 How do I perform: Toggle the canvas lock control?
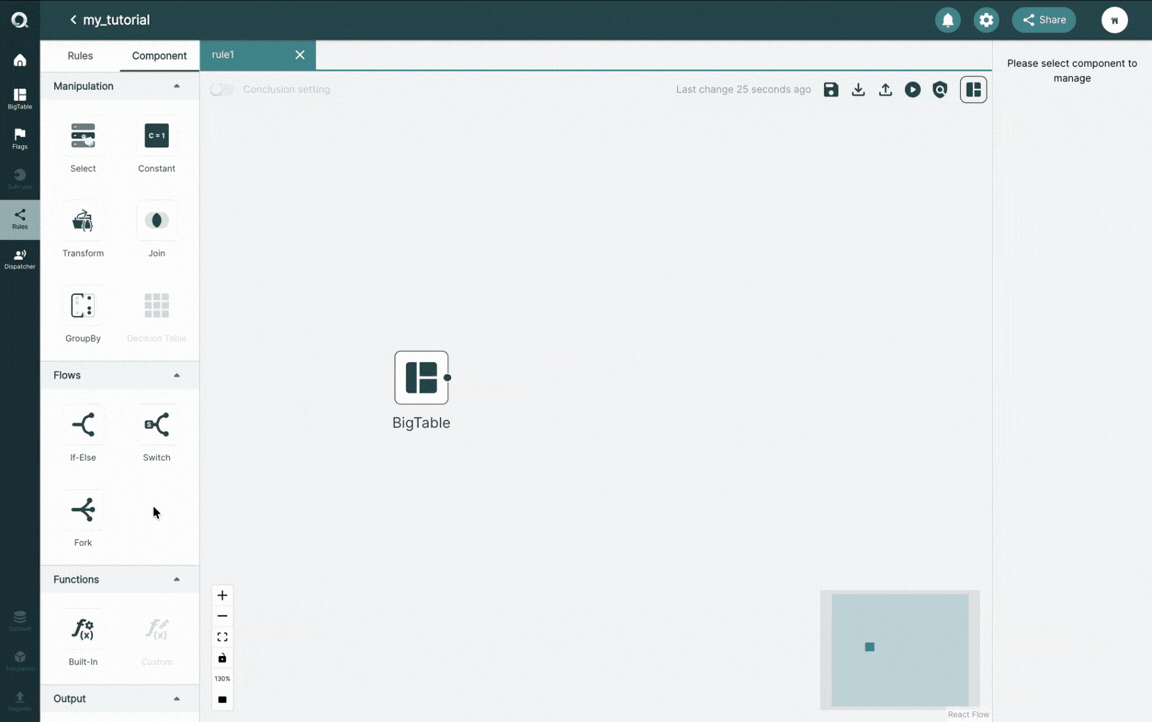(222, 658)
